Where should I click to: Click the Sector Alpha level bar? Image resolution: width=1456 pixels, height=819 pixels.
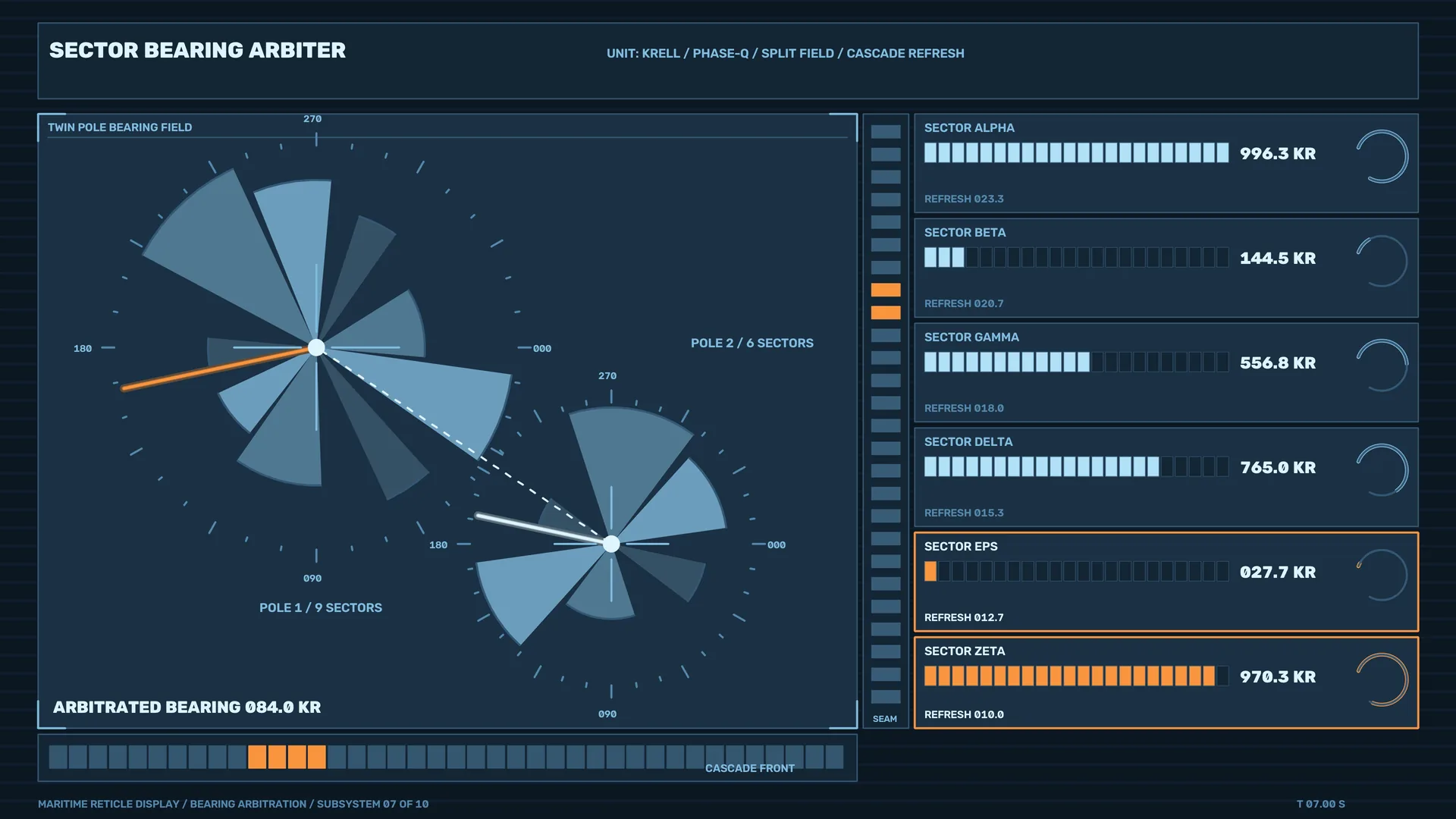(x=1076, y=153)
